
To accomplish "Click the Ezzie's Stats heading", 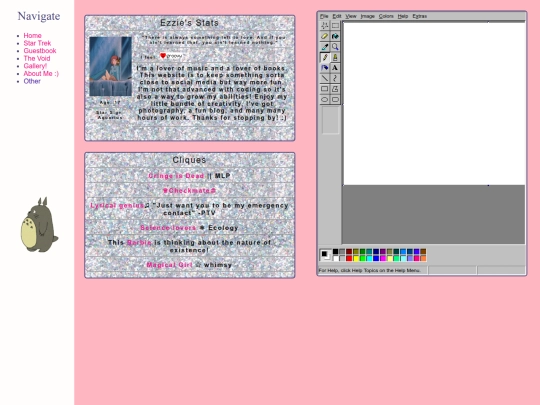I will [189, 23].
